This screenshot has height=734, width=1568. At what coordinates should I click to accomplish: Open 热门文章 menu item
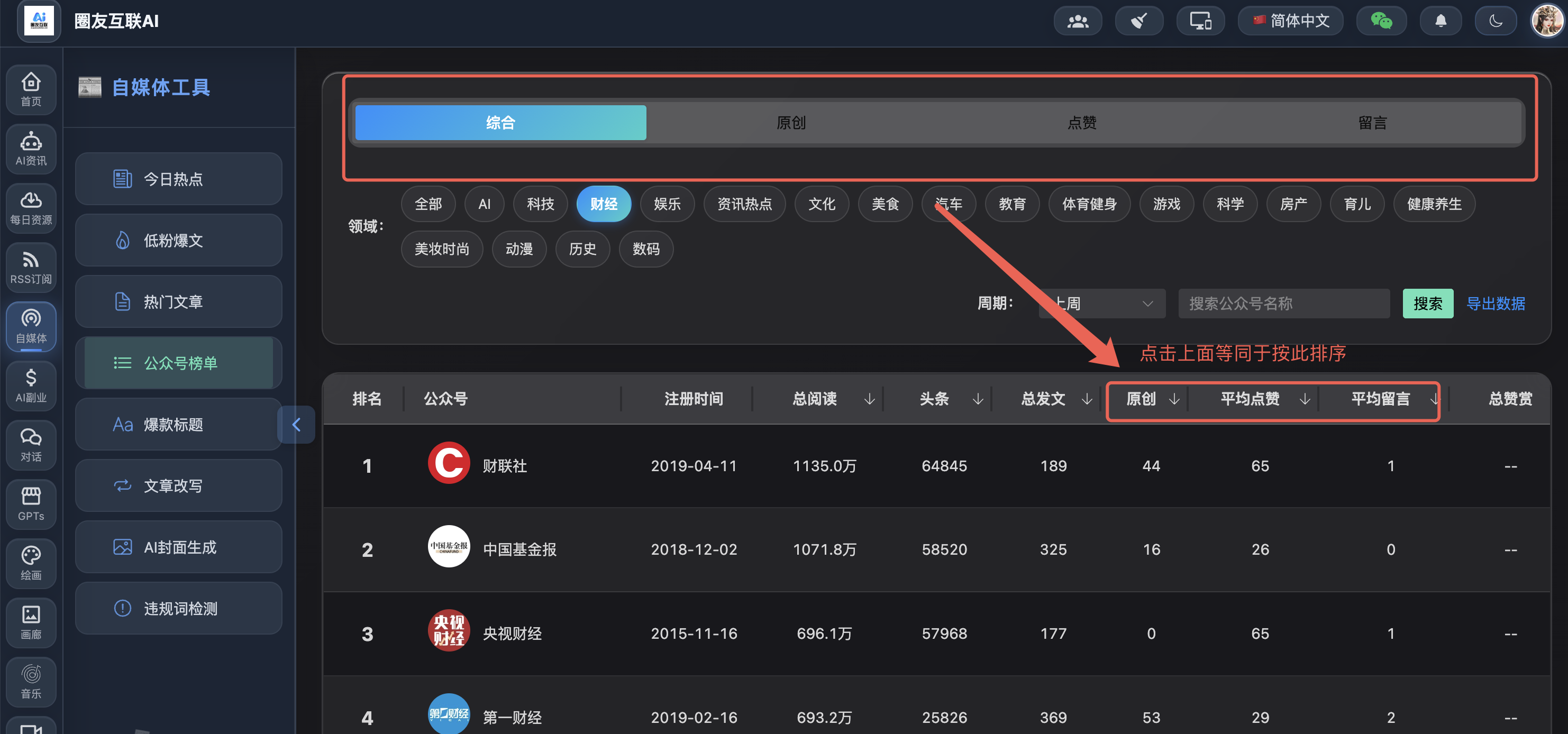click(178, 302)
